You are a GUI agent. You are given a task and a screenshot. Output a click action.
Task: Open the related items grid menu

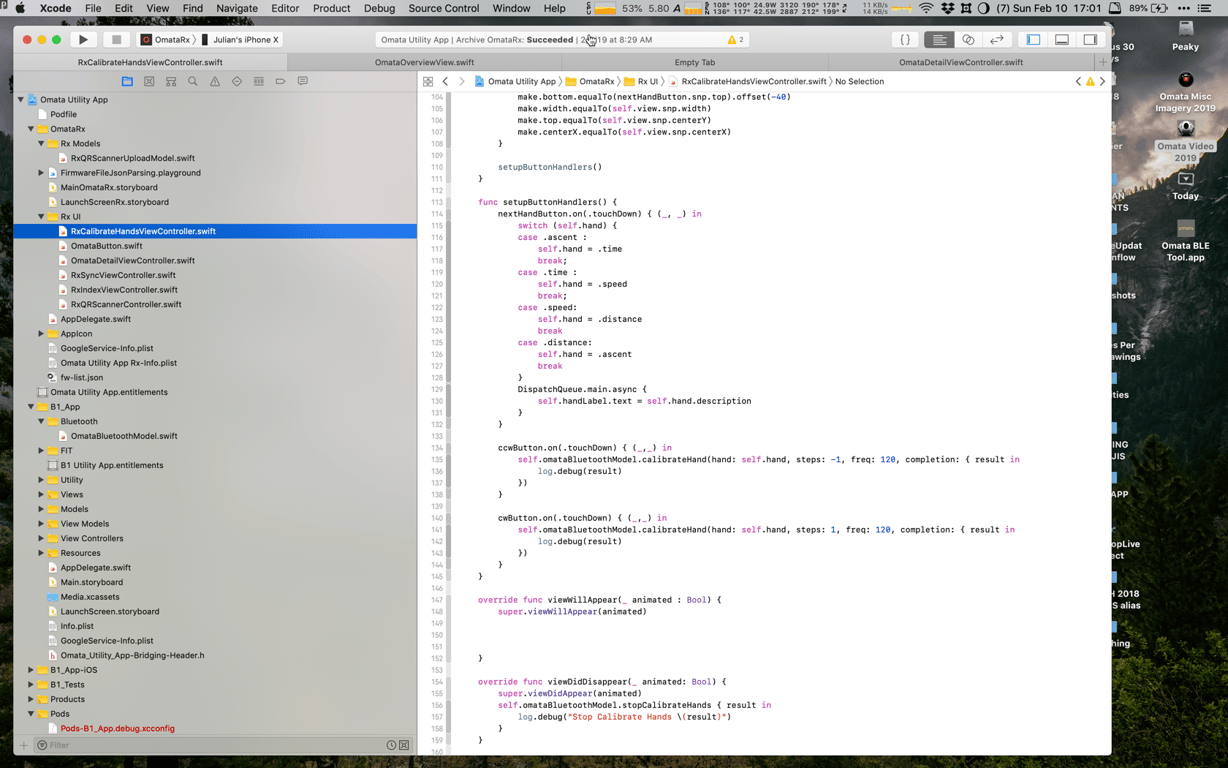click(x=428, y=81)
